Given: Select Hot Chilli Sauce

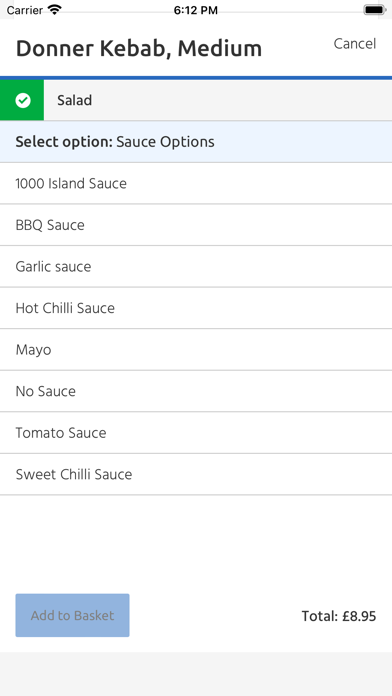Looking at the screenshot, I should click(196, 308).
